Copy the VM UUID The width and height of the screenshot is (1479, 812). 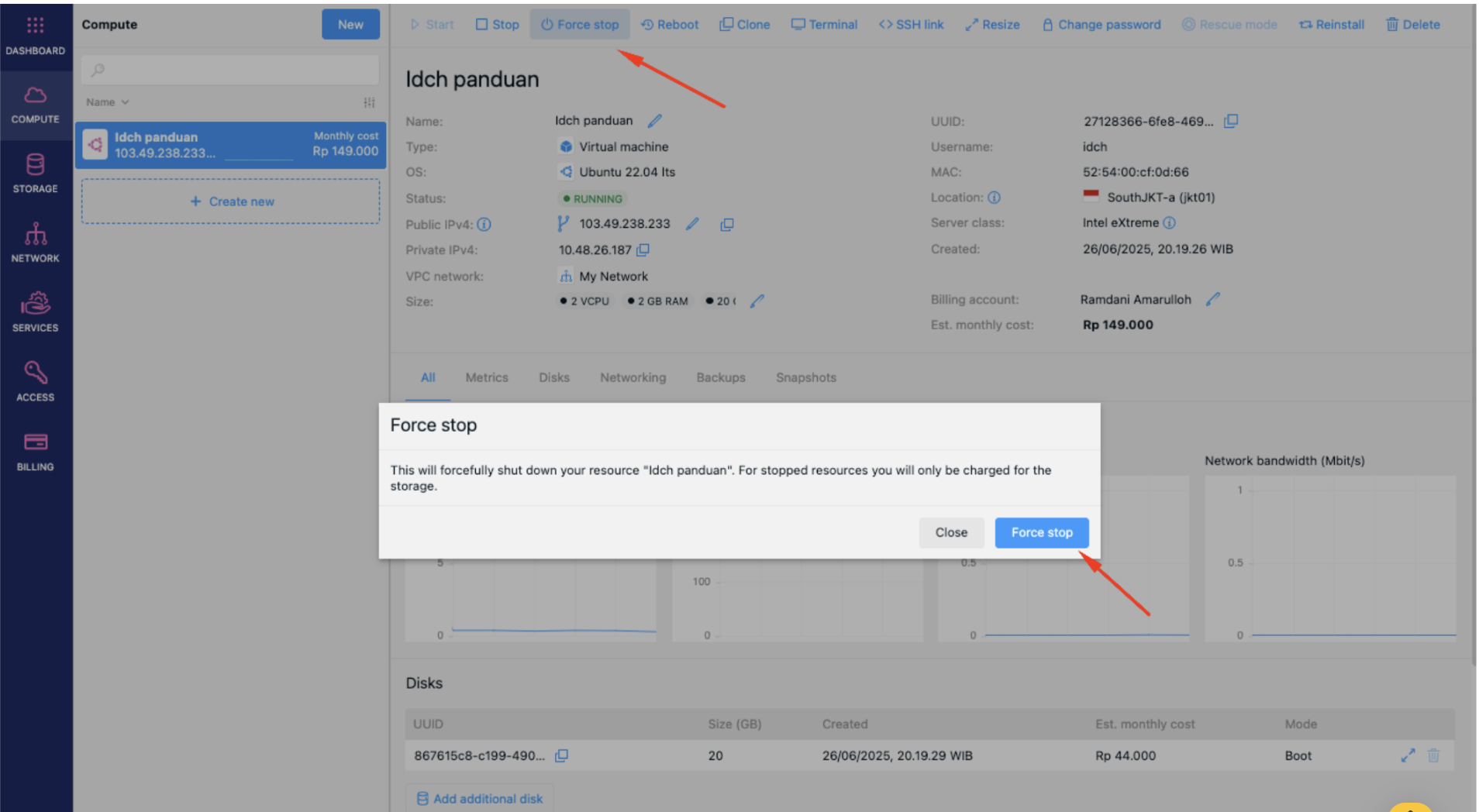1231,121
